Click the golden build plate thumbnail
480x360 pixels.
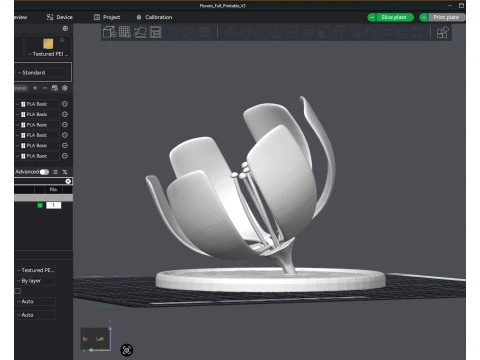(x=48, y=44)
